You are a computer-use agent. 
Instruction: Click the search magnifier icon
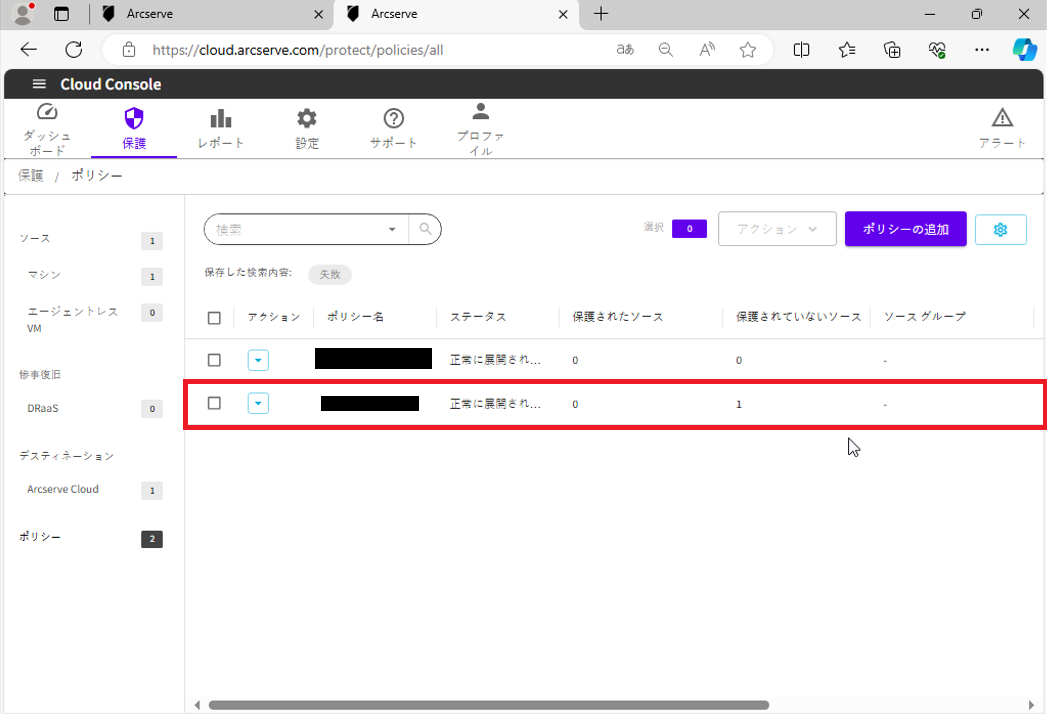click(425, 229)
